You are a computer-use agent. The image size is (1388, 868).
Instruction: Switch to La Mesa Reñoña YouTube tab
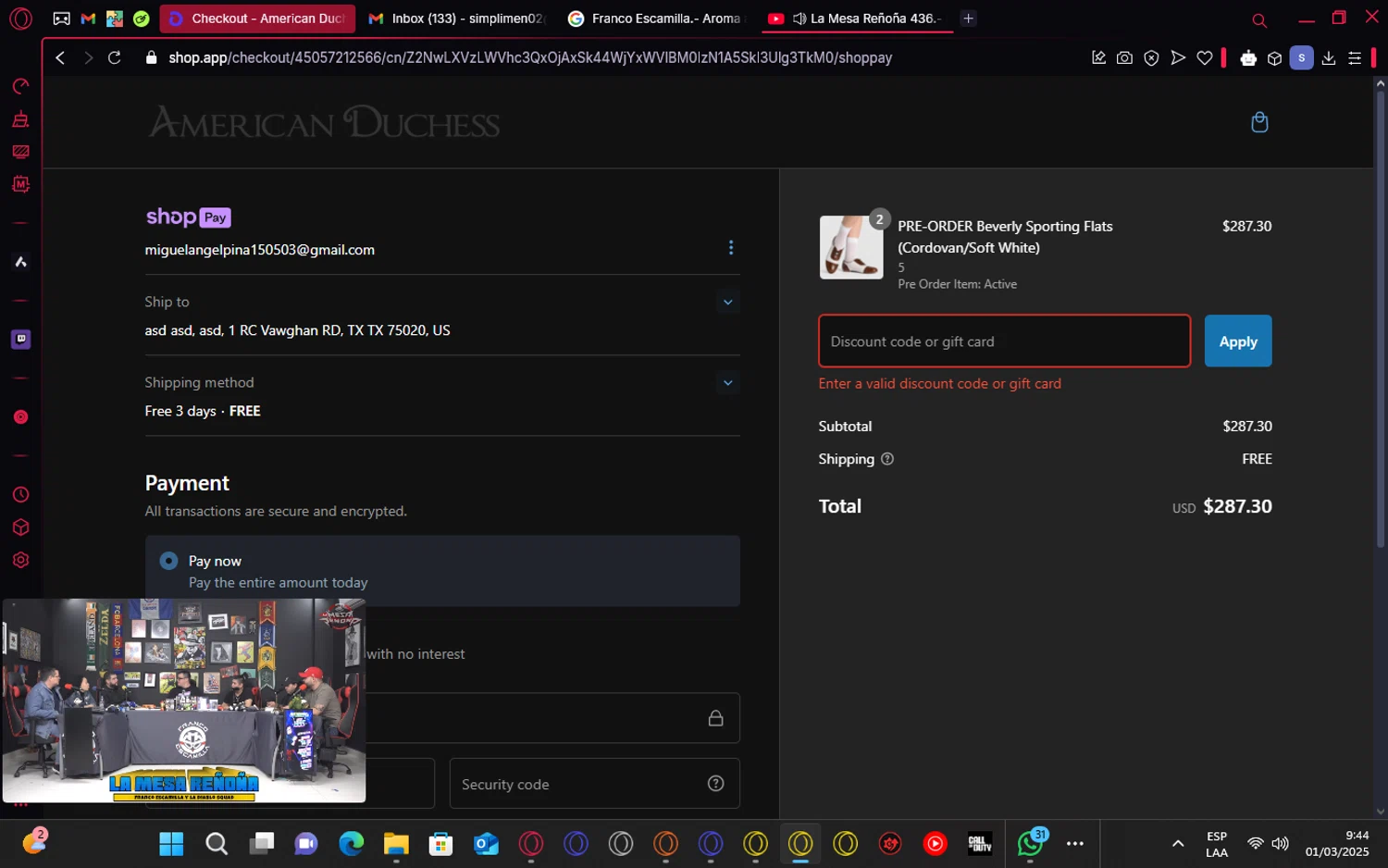(x=859, y=19)
